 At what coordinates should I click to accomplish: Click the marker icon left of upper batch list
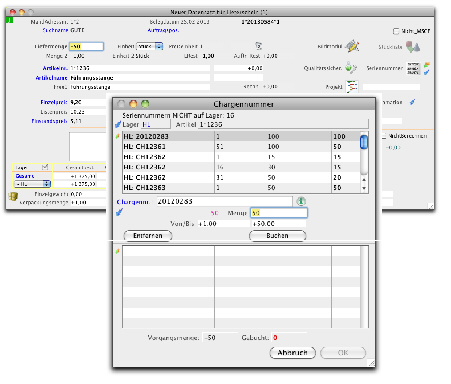click(117, 136)
